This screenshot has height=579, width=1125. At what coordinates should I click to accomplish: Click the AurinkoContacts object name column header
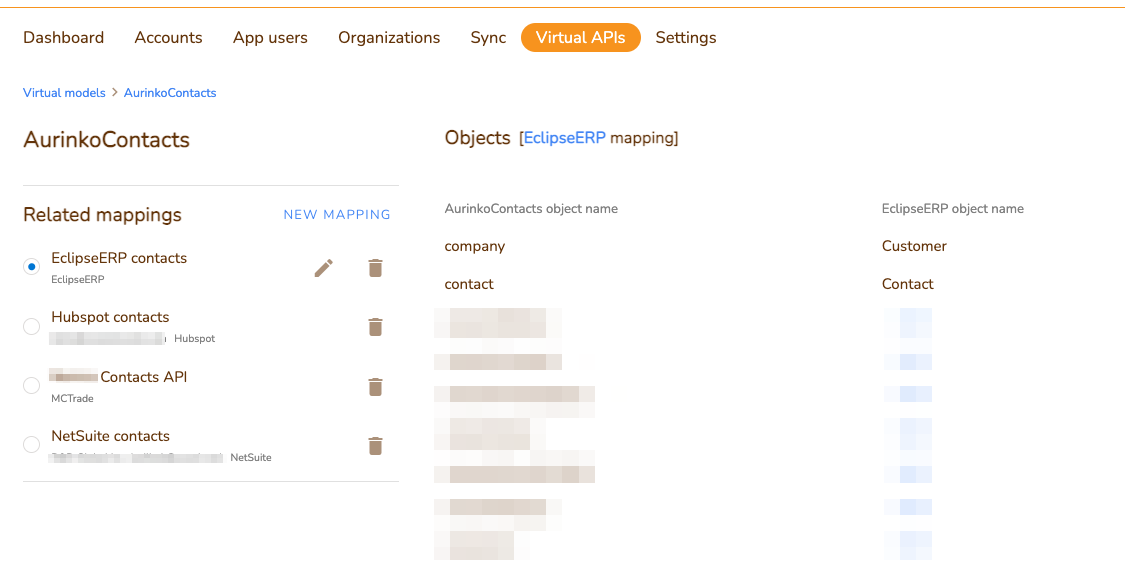[531, 209]
